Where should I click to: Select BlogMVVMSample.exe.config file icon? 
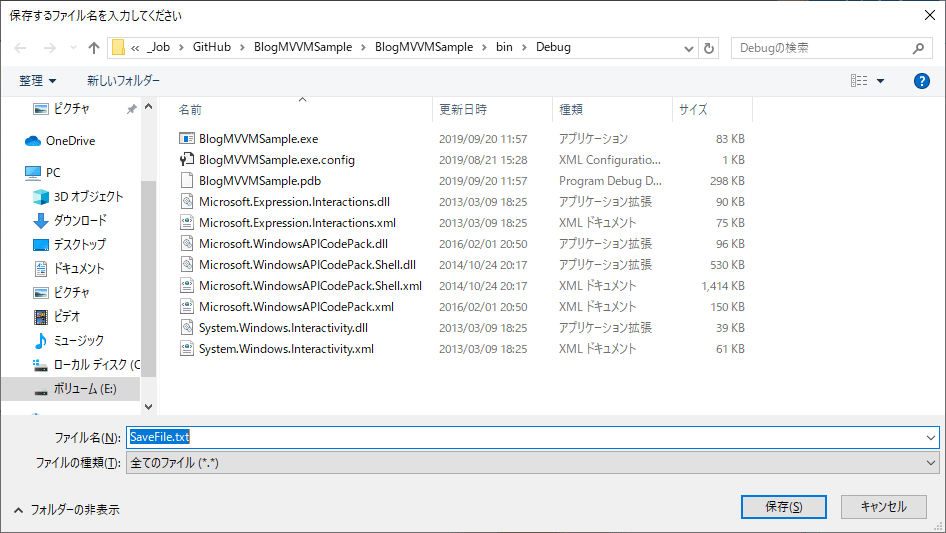click(187, 159)
